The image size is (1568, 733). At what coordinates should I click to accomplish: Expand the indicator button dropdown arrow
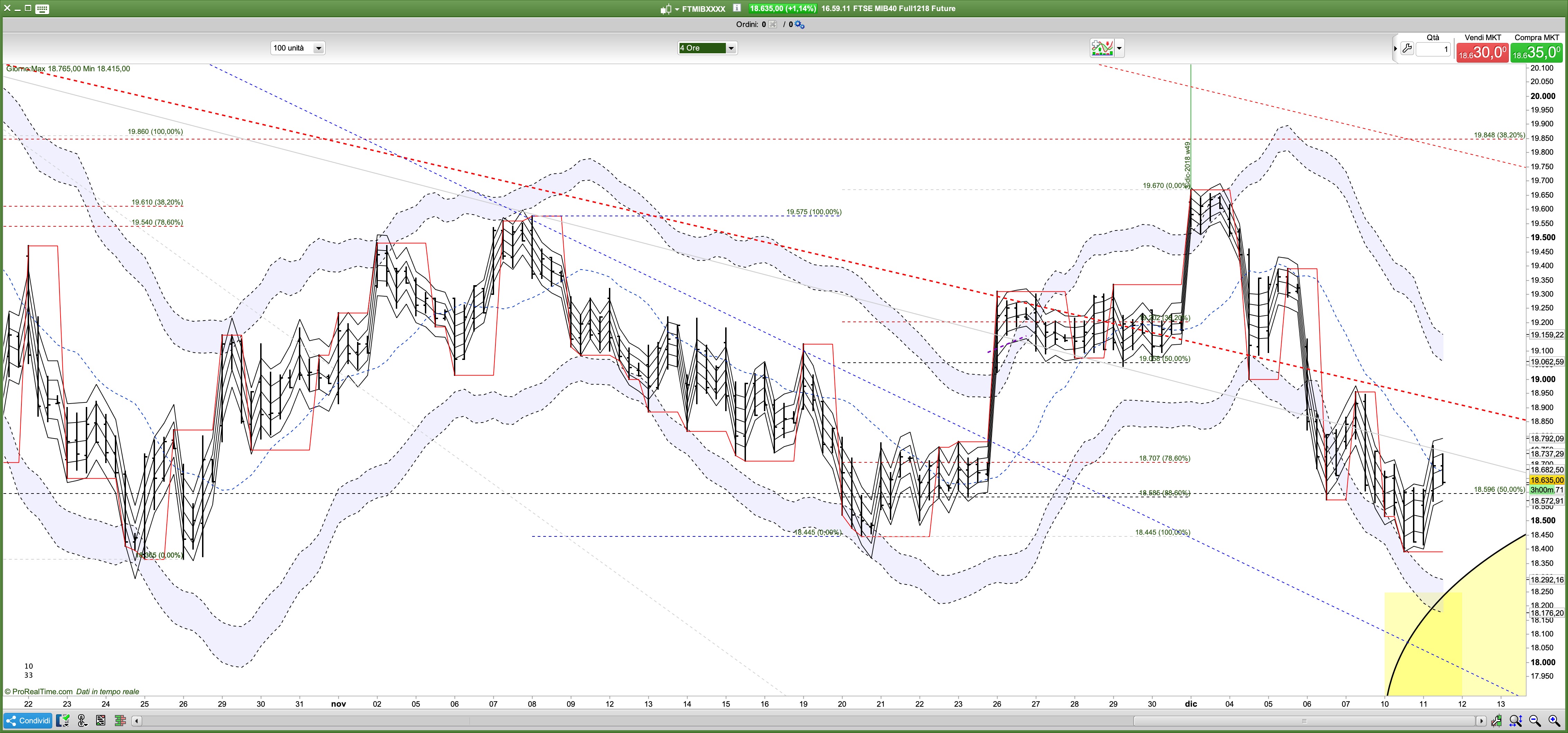[1119, 48]
